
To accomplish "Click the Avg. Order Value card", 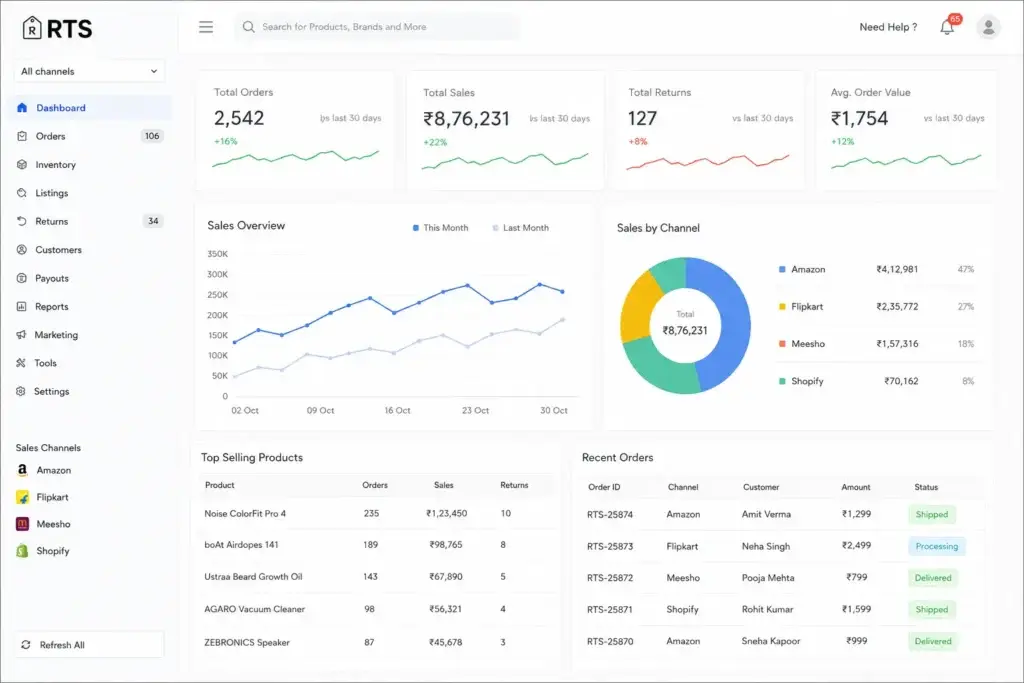I will (x=906, y=130).
